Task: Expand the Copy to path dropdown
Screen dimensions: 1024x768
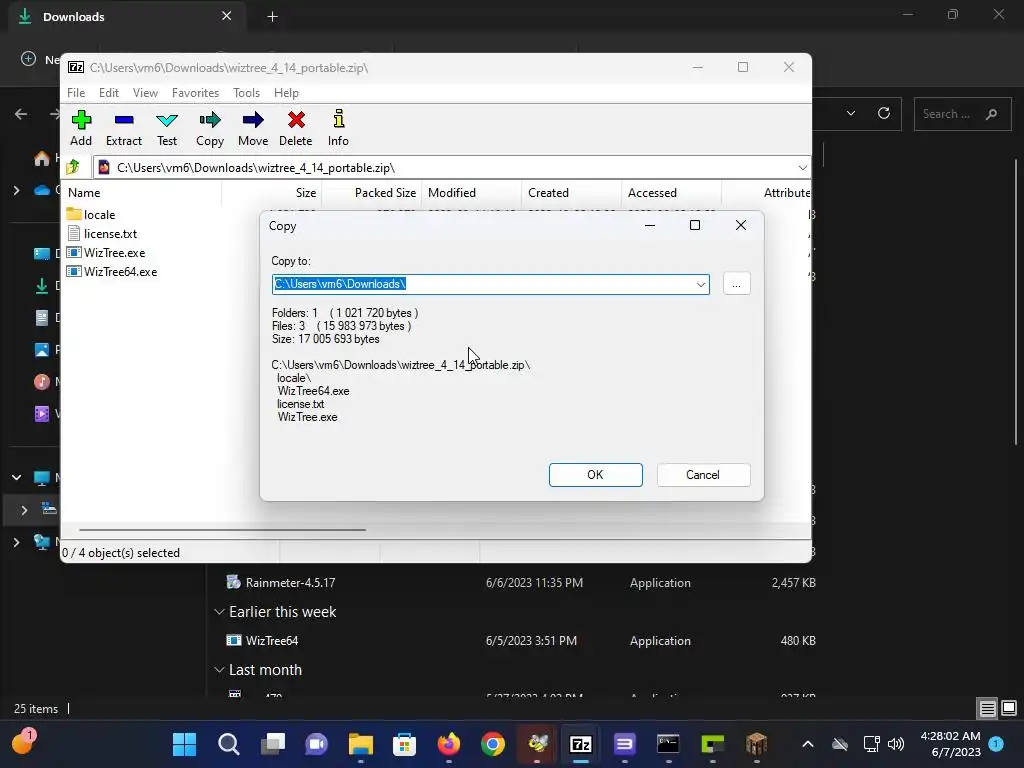Action: [700, 284]
